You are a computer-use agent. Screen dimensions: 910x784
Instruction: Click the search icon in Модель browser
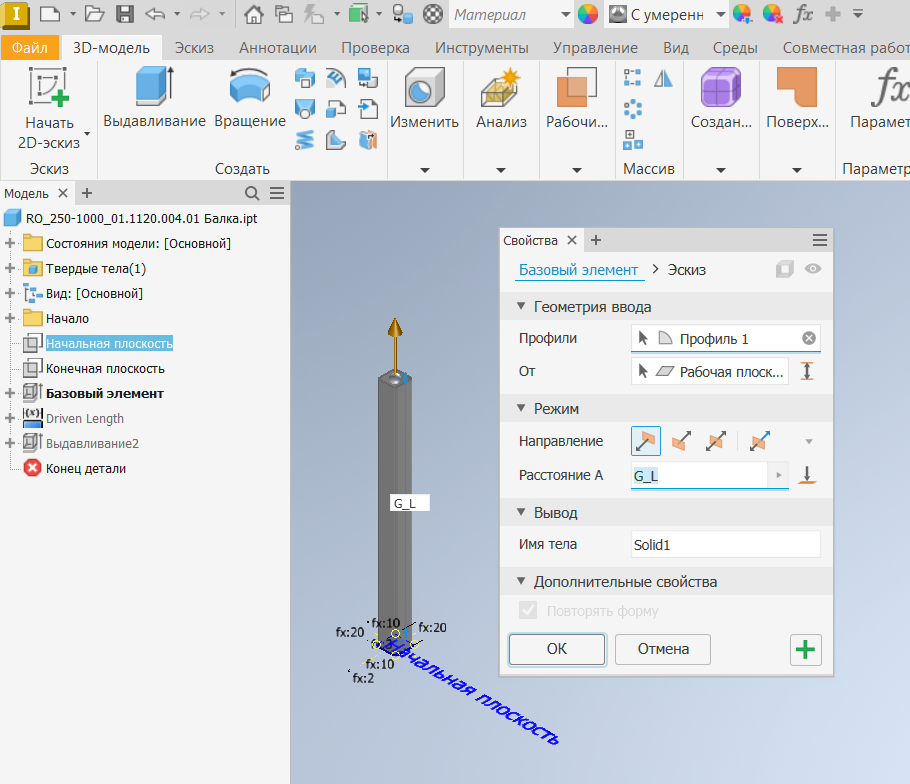pyautogui.click(x=252, y=193)
